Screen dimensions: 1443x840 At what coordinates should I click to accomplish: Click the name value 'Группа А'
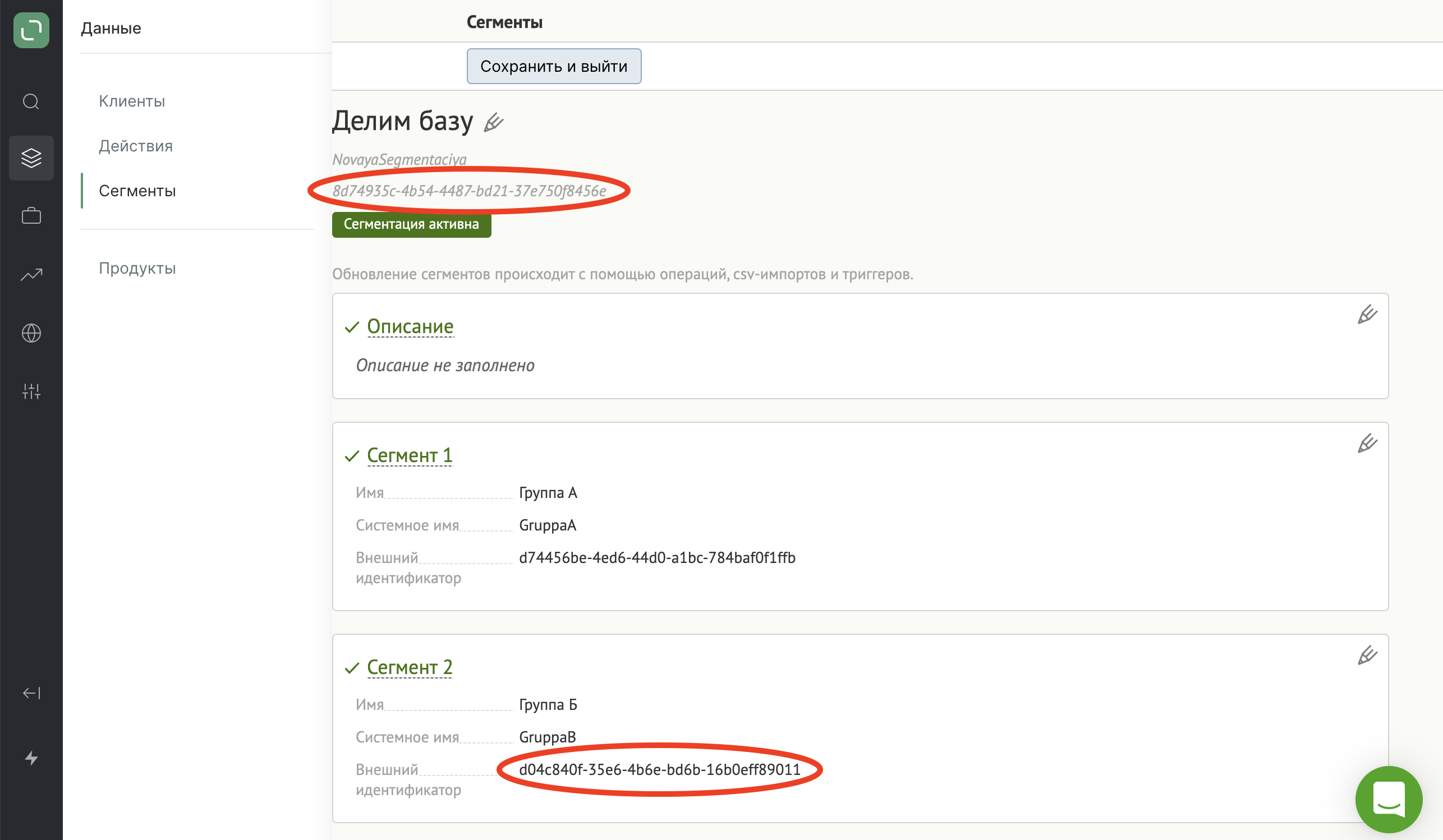(548, 493)
